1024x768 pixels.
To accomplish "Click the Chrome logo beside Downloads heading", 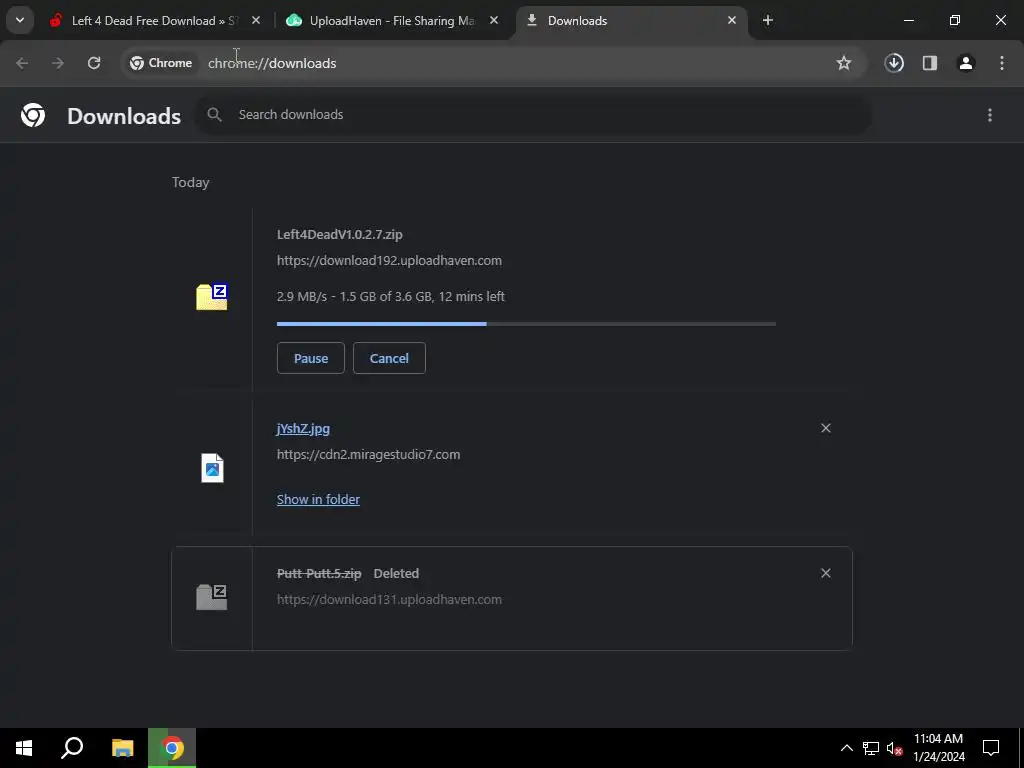I will pyautogui.click(x=33, y=116).
